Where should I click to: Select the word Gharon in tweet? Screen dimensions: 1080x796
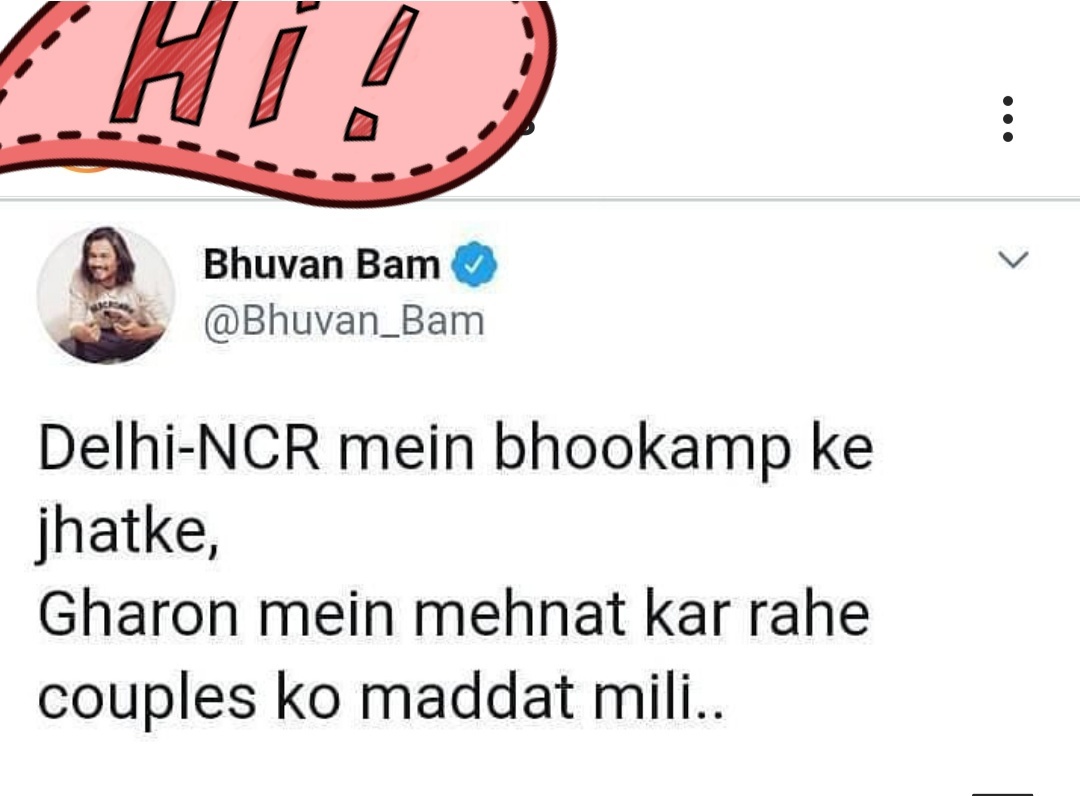click(x=138, y=614)
